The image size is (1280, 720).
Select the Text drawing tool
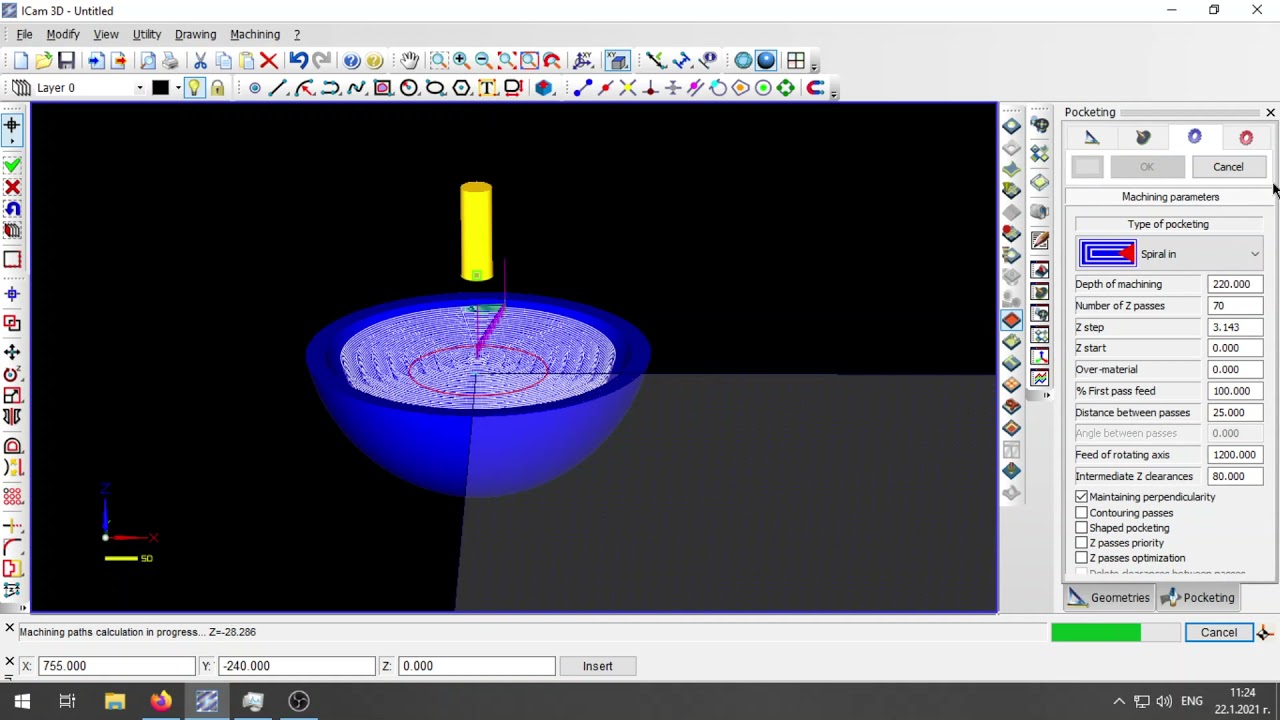[487, 88]
